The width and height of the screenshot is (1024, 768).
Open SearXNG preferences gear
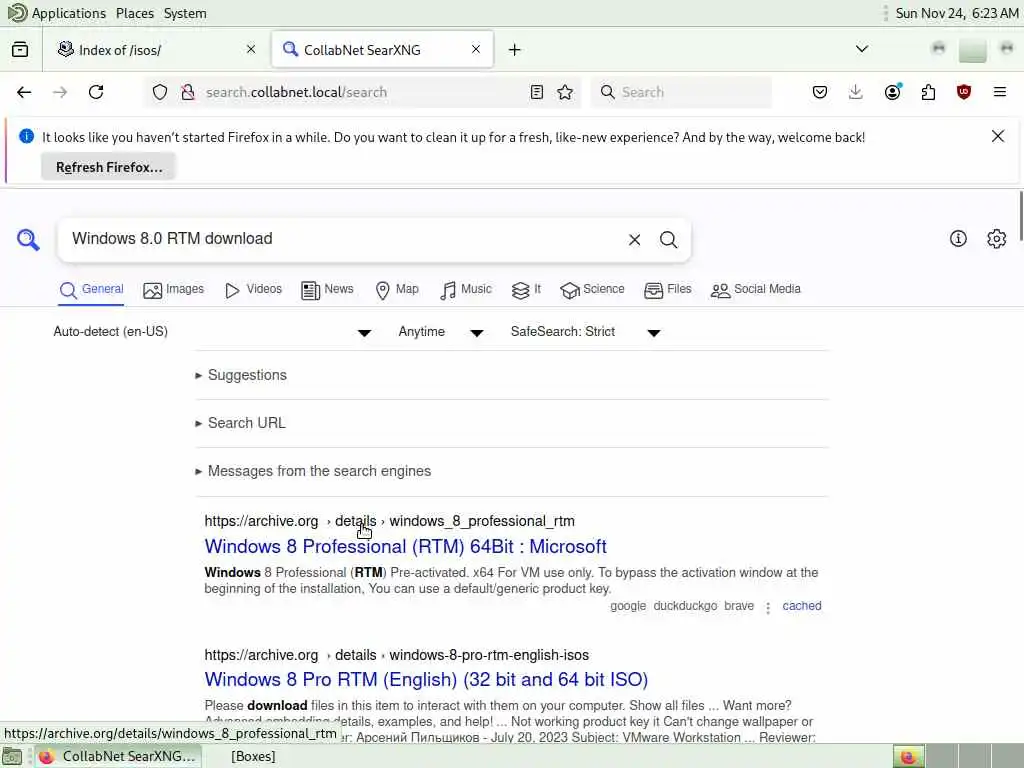pos(997,239)
